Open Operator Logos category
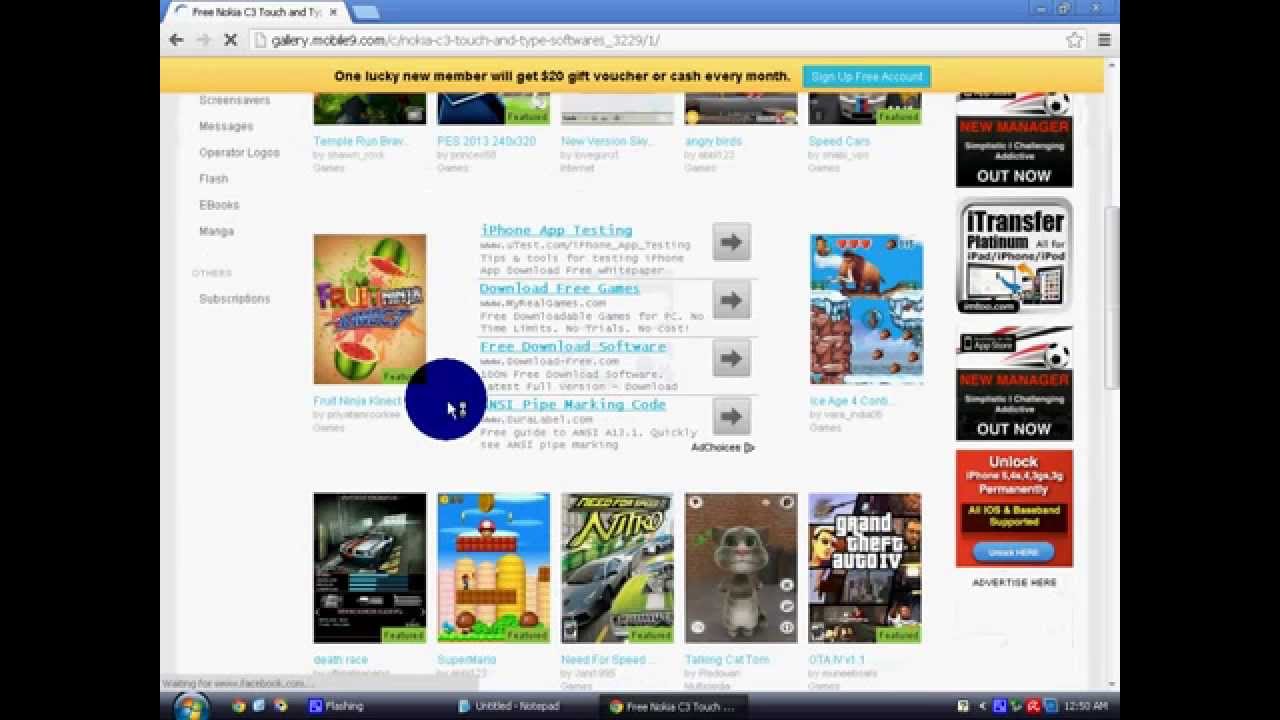The image size is (1280, 720). [x=239, y=152]
